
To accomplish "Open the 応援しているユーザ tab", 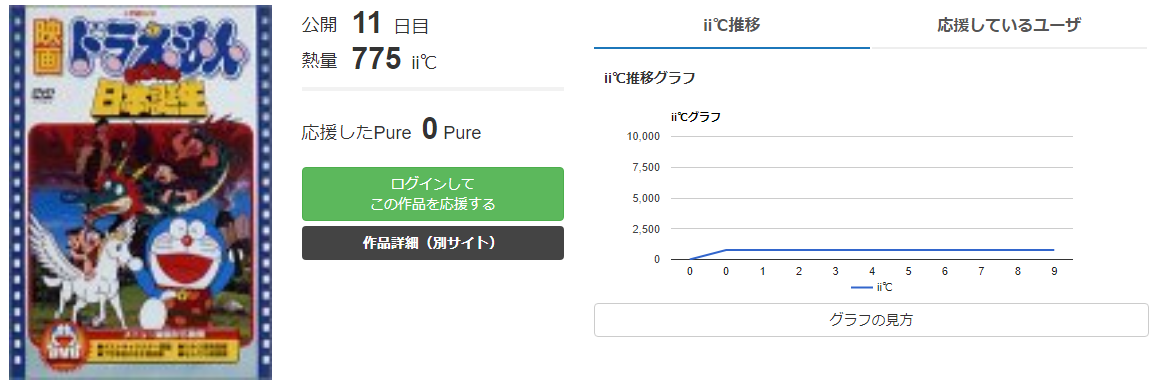I will (x=1009, y=25).
